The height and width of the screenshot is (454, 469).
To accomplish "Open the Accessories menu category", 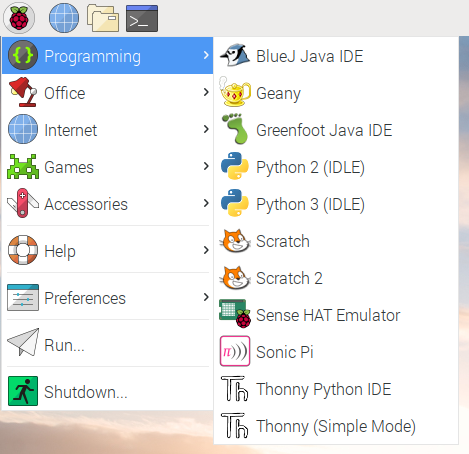I will coord(107,203).
